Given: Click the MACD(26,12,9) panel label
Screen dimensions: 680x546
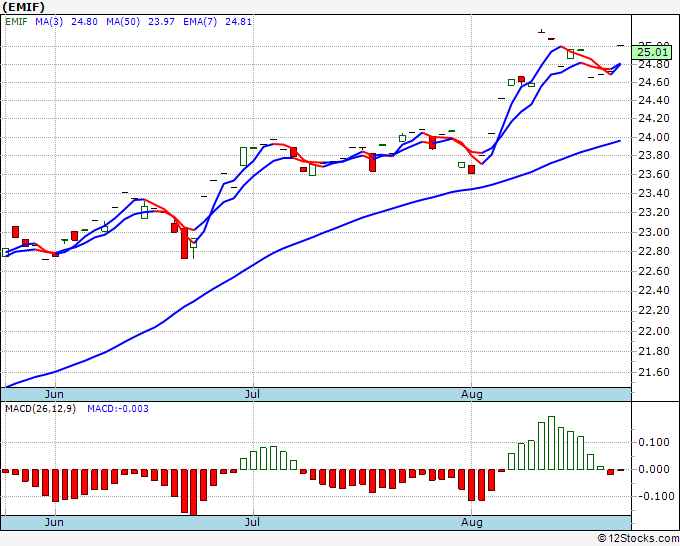Looking at the screenshot, I should tap(40, 409).
